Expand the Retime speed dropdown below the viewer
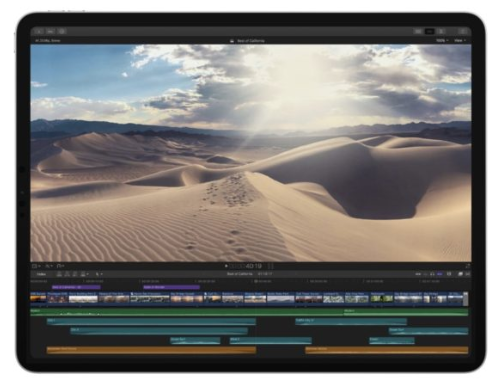499x382 pixels. (x=60, y=266)
